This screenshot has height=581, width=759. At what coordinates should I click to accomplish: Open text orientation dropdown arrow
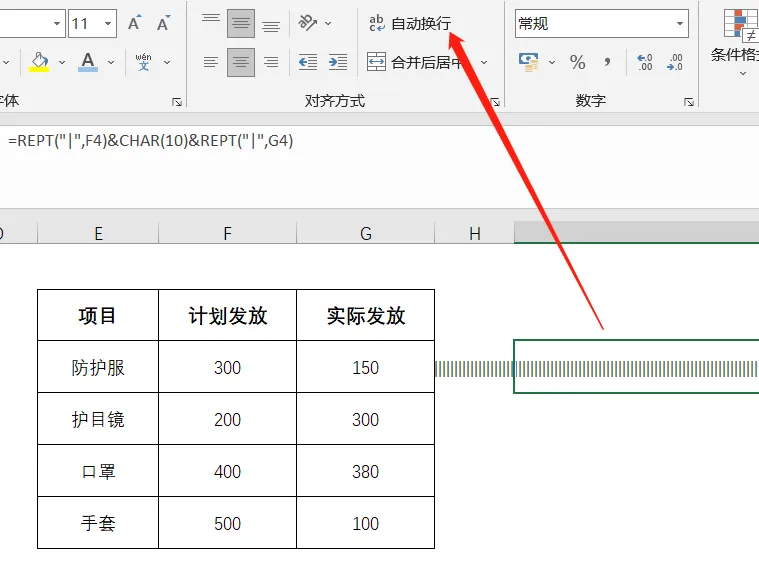328,23
